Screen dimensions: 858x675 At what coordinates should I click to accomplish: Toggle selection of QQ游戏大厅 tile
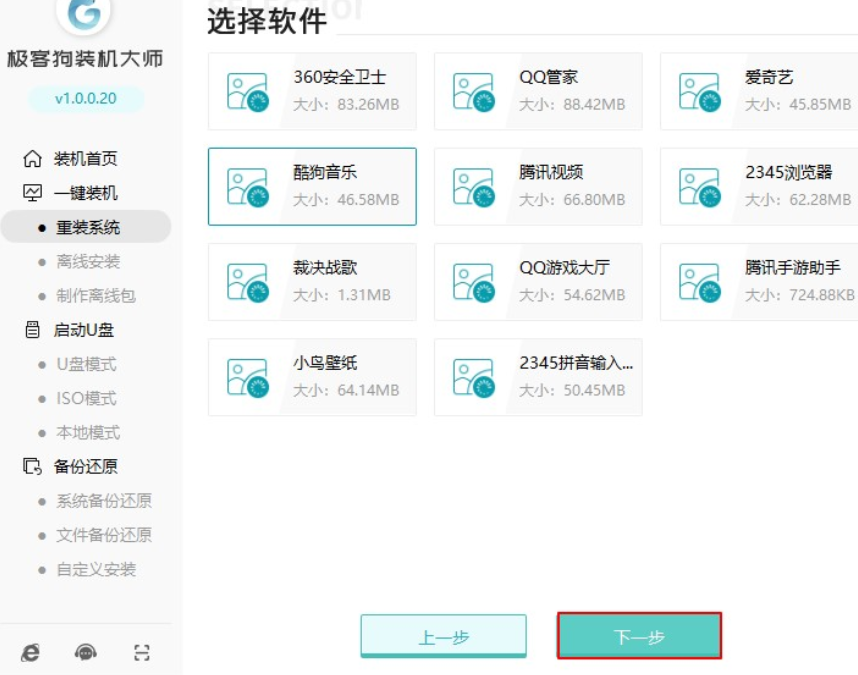[x=538, y=282]
